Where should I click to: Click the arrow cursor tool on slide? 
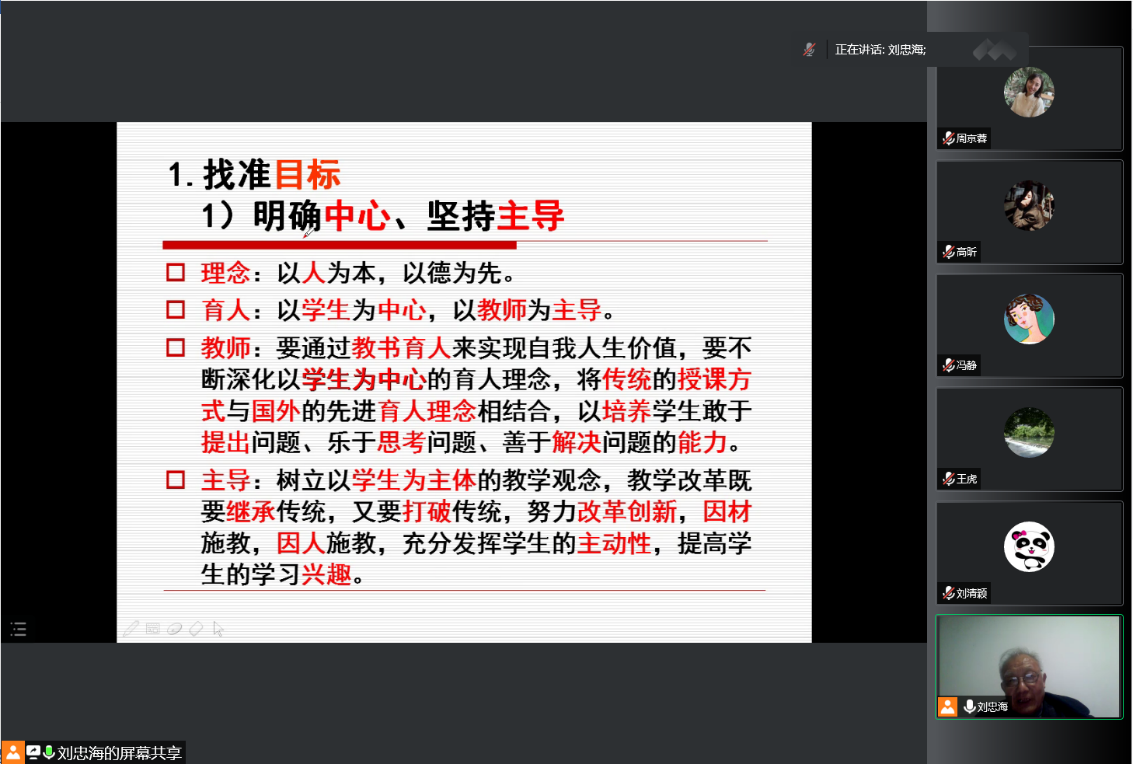(x=218, y=628)
